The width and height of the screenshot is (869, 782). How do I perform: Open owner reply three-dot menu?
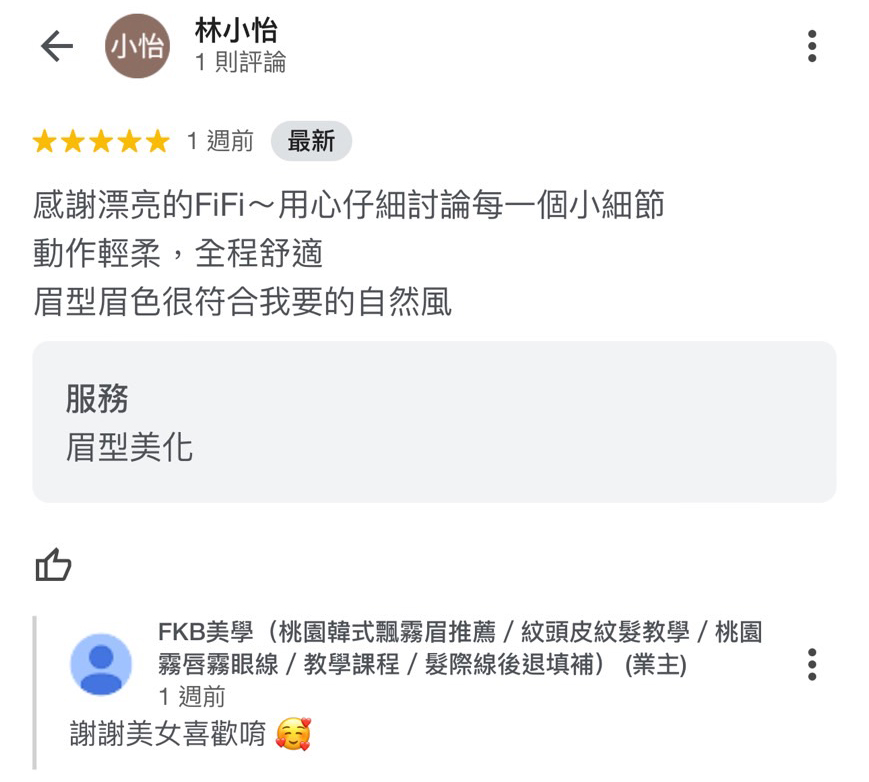tap(812, 664)
